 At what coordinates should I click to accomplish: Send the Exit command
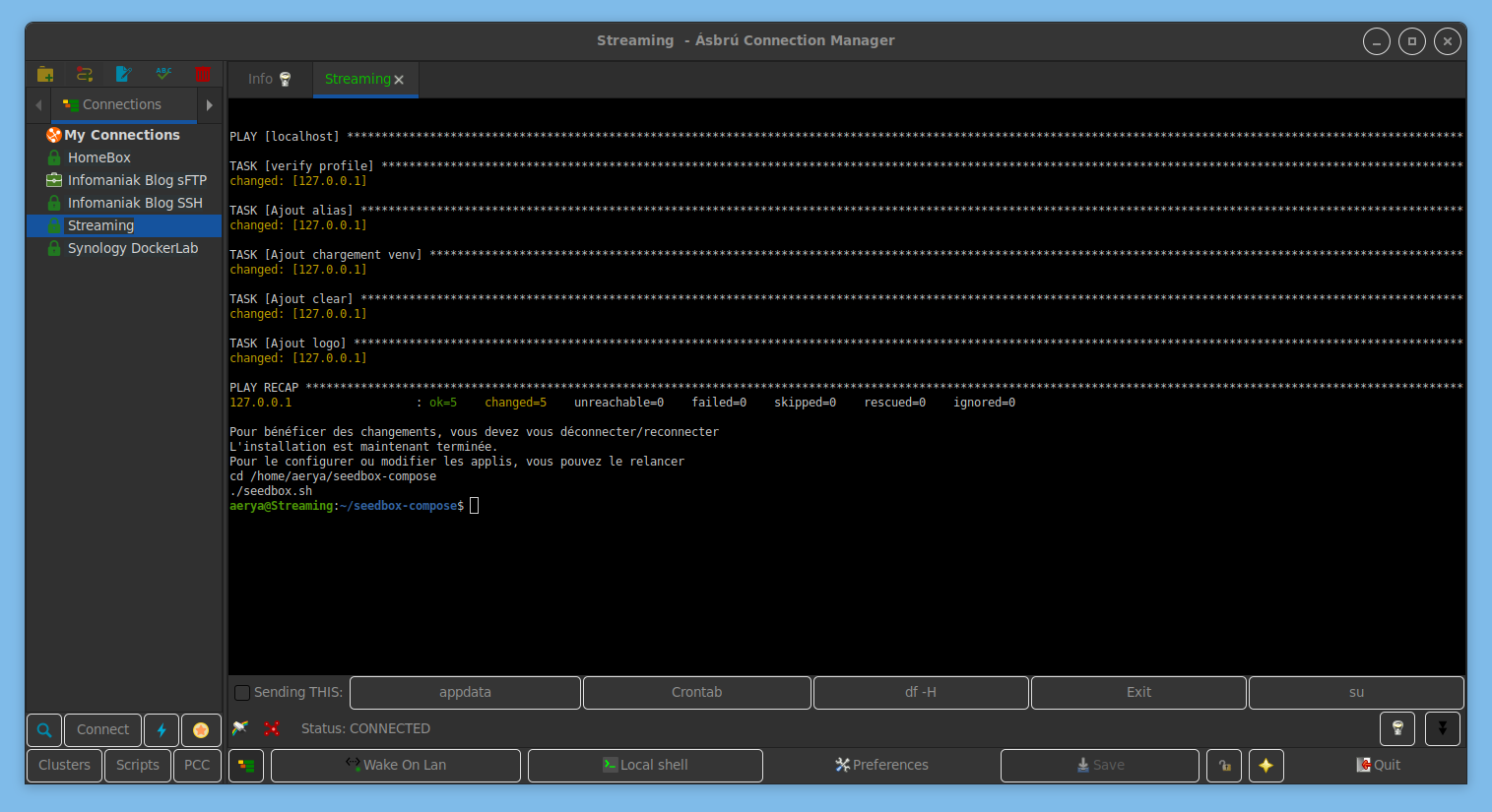[1138, 693]
